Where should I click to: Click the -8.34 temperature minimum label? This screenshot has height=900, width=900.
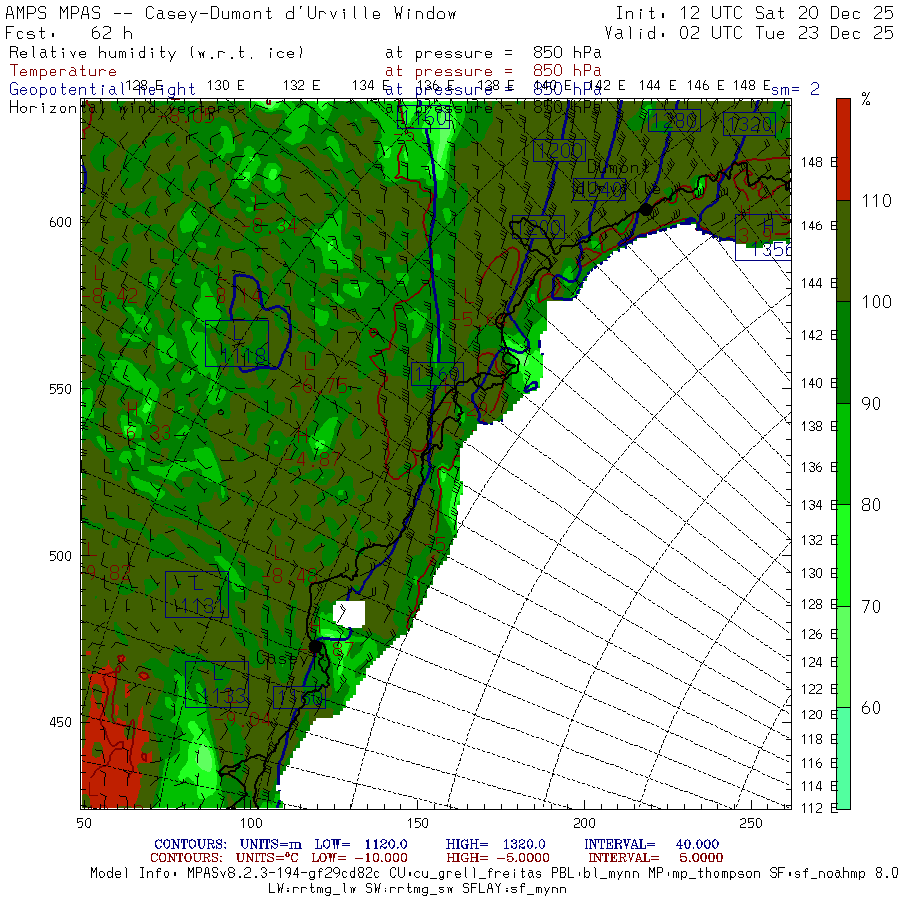click(x=269, y=225)
